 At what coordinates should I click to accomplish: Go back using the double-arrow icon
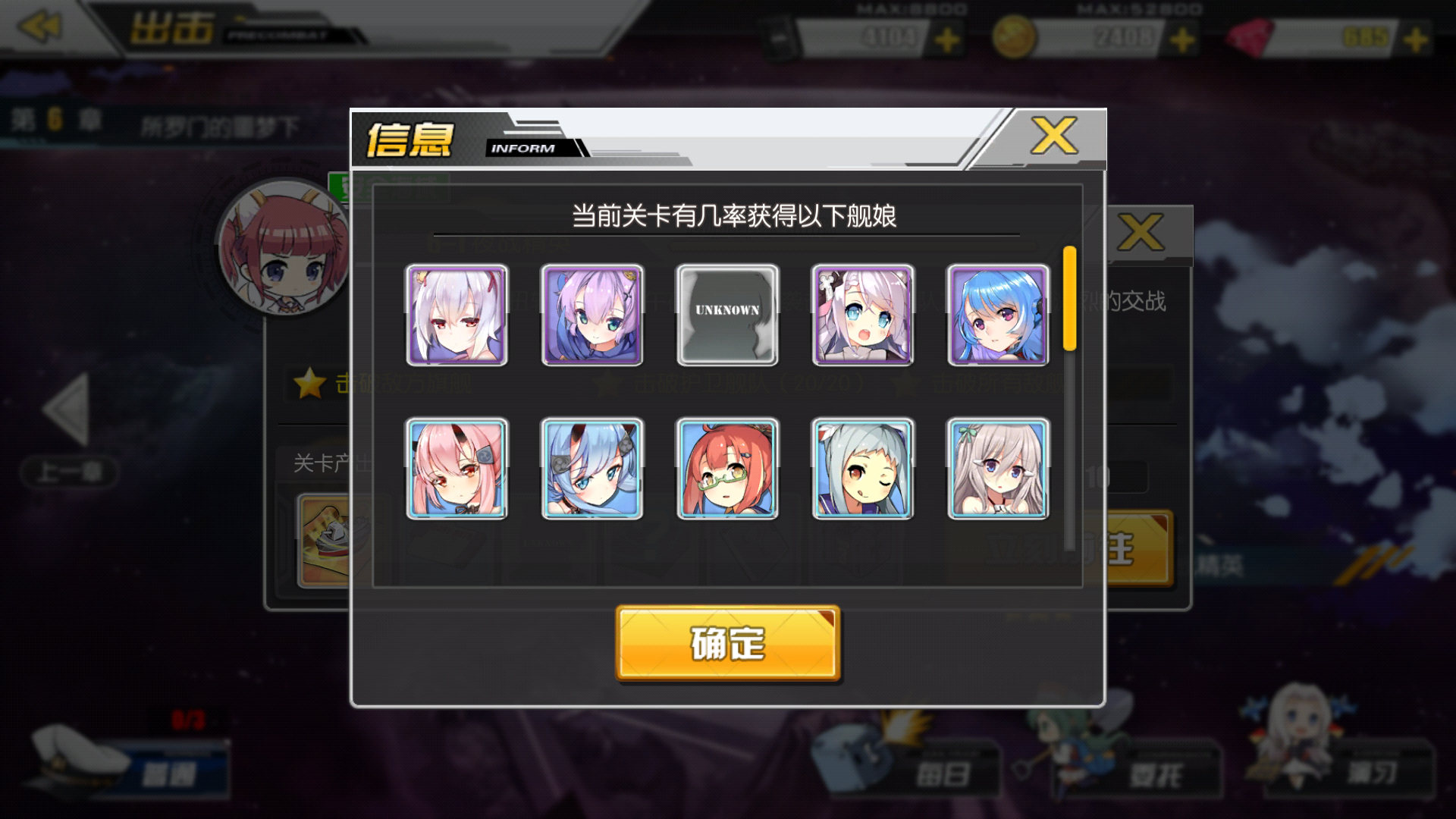[x=39, y=27]
